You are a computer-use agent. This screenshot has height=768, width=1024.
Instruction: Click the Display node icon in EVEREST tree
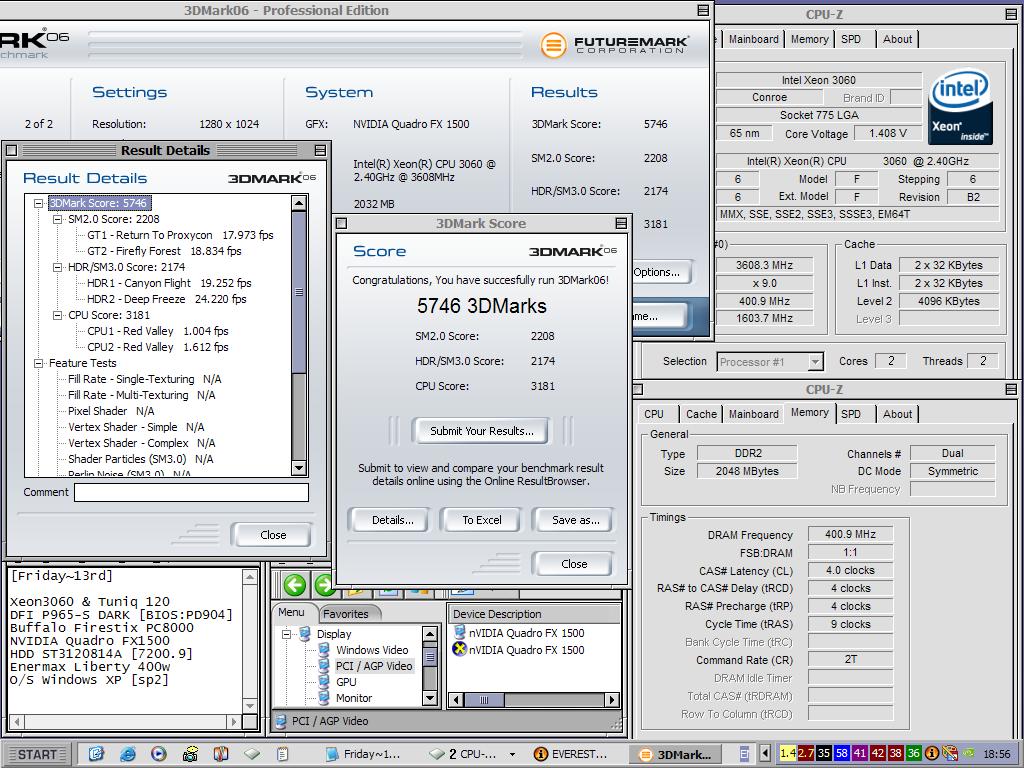pyautogui.click(x=304, y=633)
